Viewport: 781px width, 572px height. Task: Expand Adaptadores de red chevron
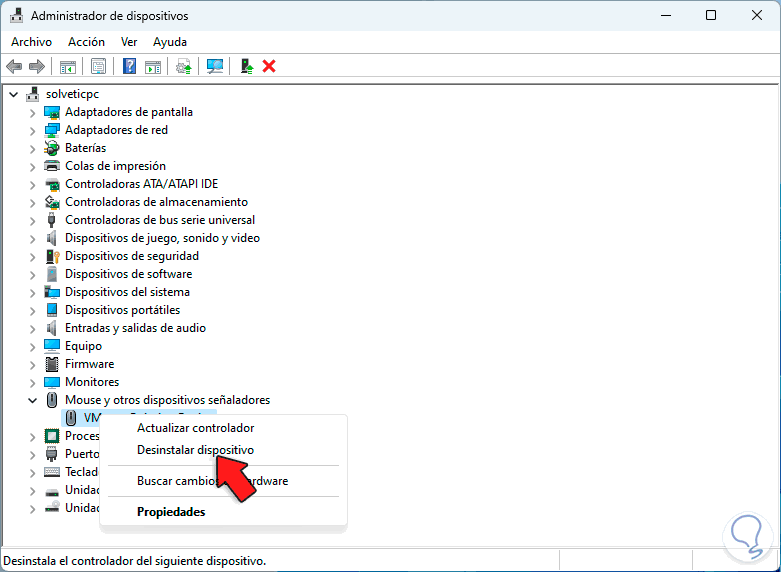[32, 131]
